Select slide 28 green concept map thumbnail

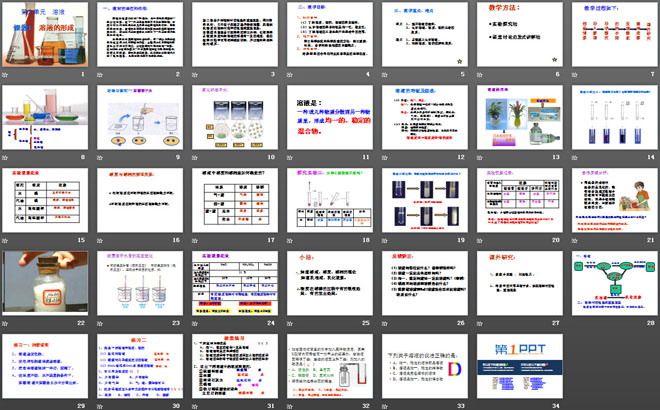coord(615,283)
